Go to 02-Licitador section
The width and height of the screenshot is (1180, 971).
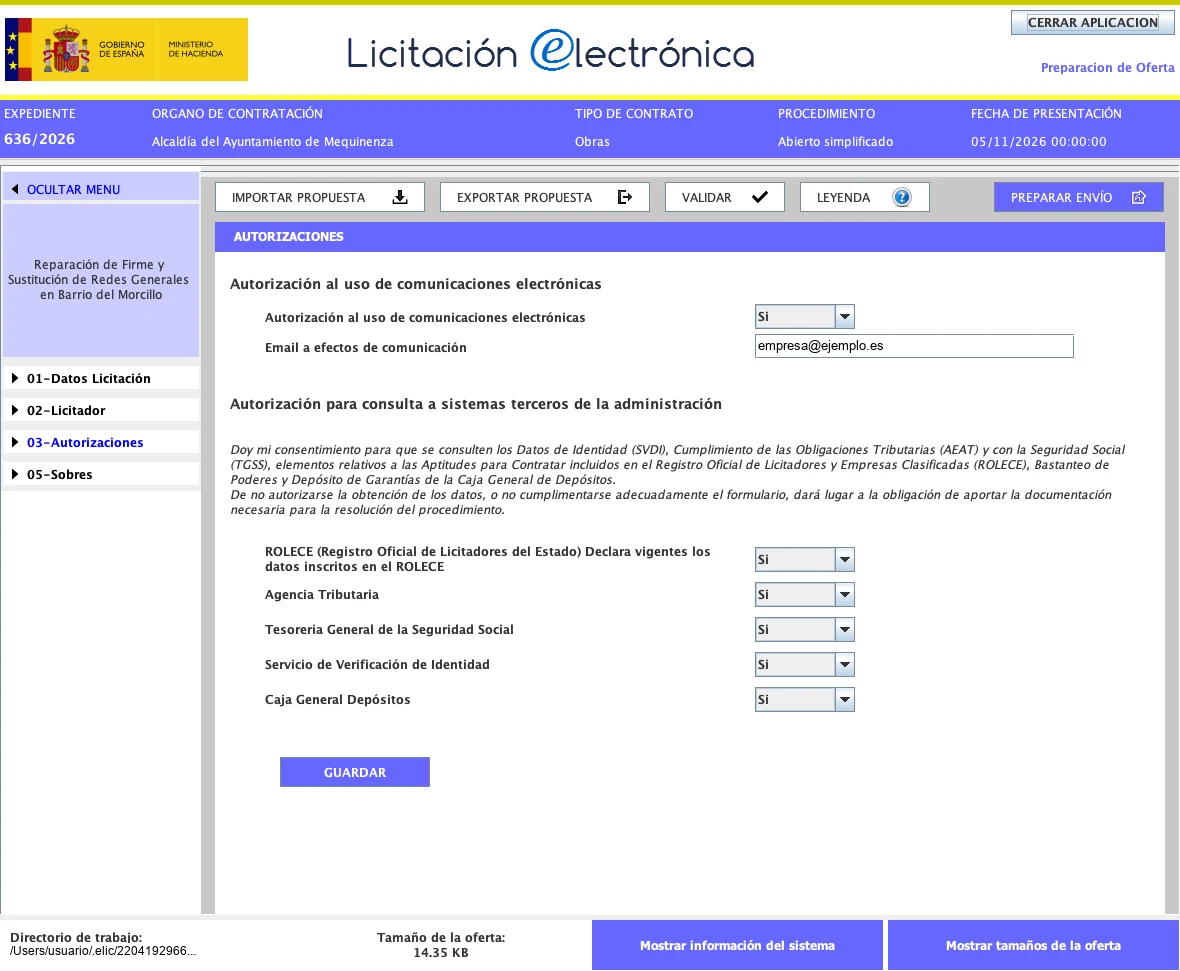[x=101, y=410]
